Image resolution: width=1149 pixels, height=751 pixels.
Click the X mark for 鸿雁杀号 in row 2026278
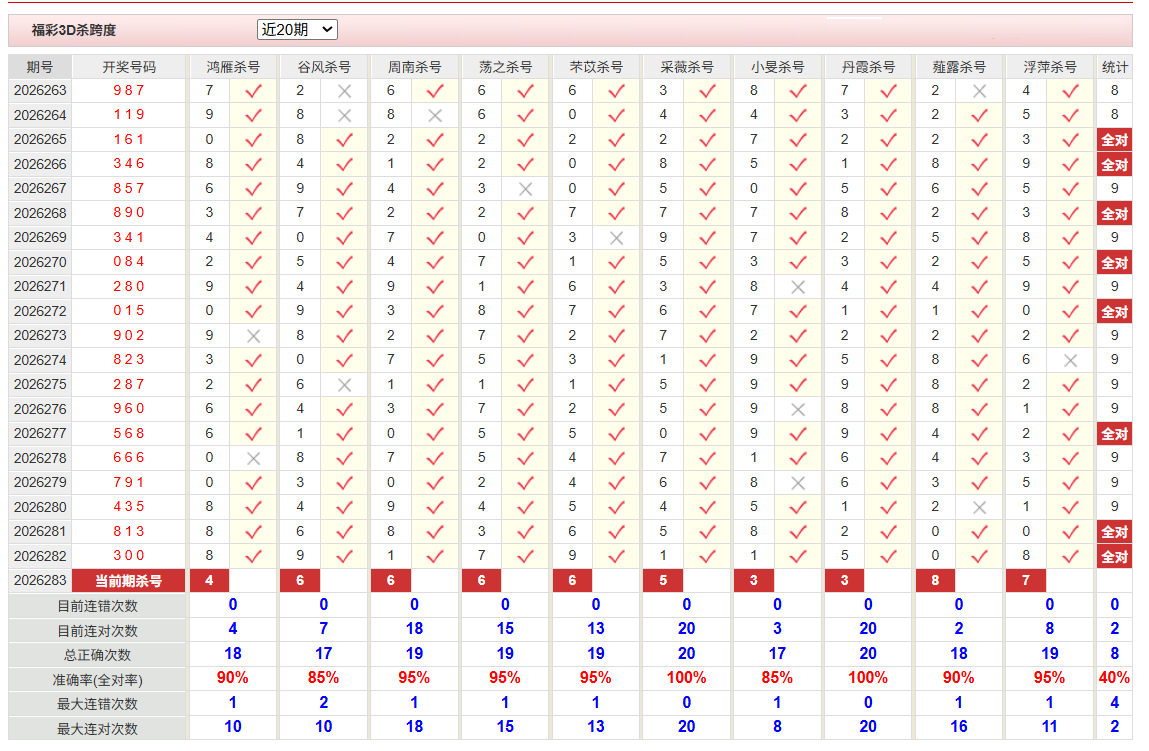coord(254,459)
